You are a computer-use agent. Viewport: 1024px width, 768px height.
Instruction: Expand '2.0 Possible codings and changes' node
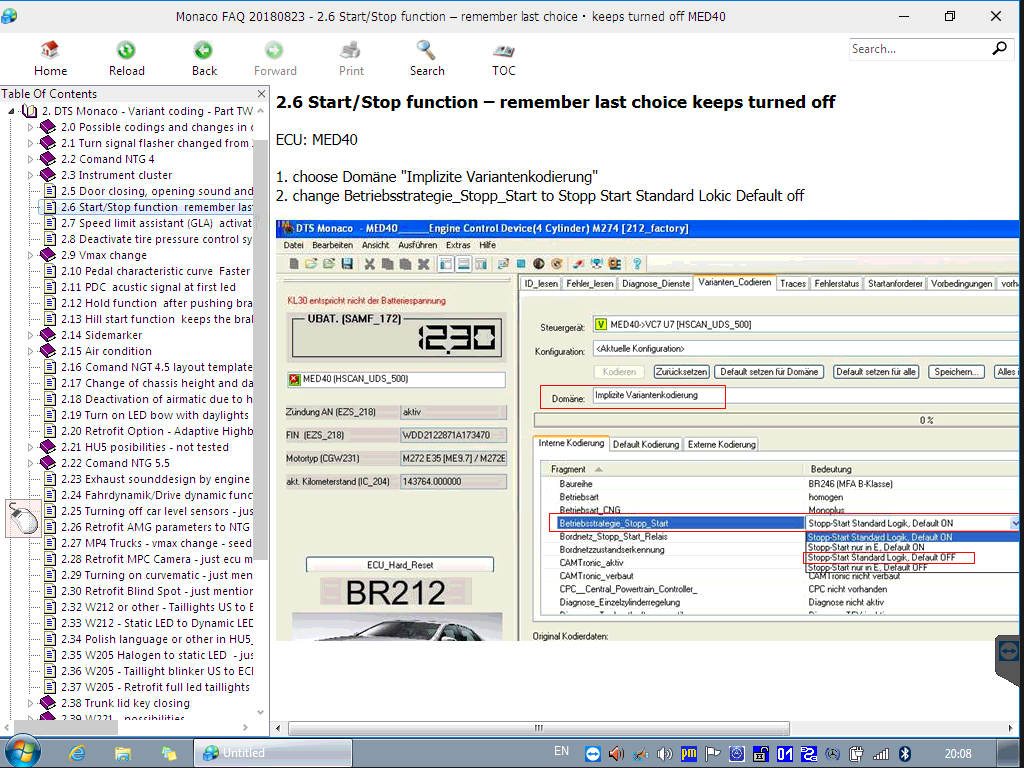(30, 127)
